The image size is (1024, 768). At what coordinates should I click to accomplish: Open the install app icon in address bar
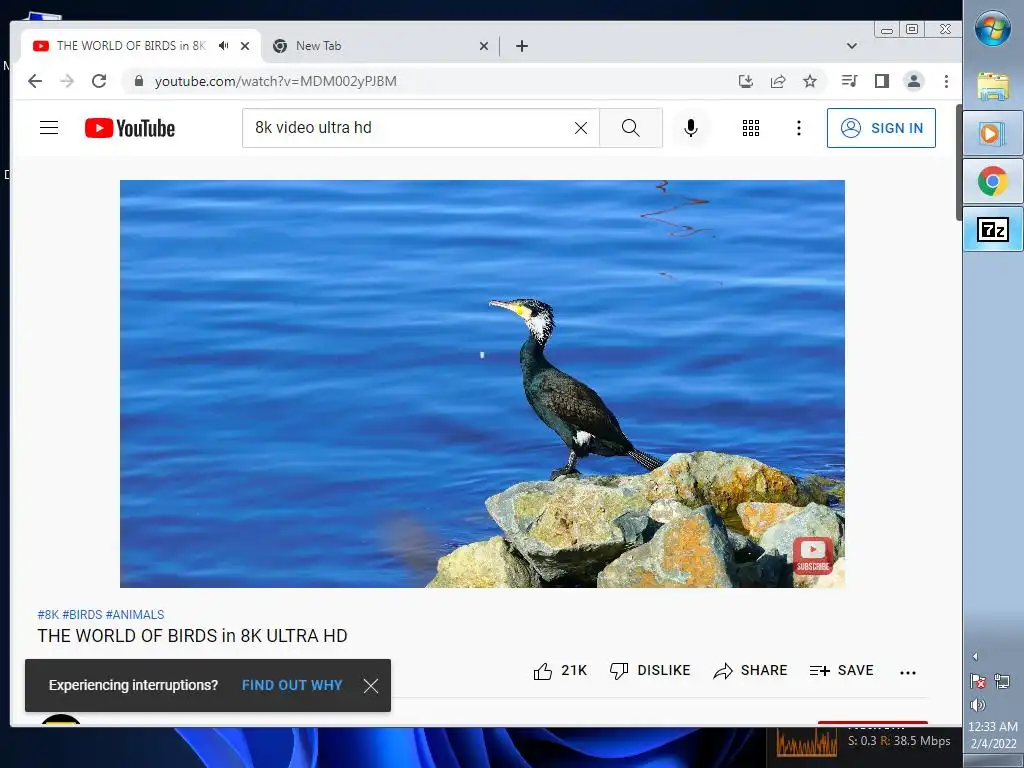745,81
